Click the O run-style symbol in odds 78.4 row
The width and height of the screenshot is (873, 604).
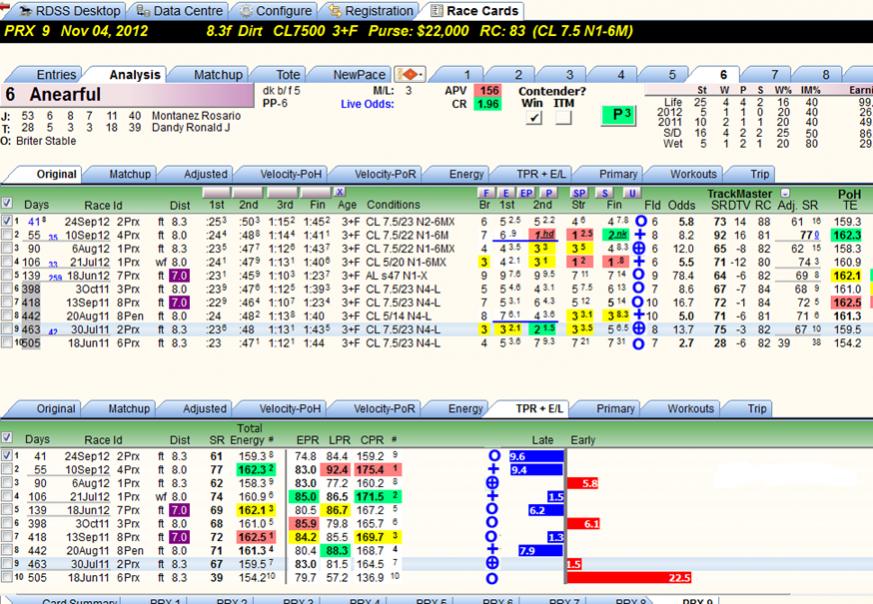click(x=638, y=275)
